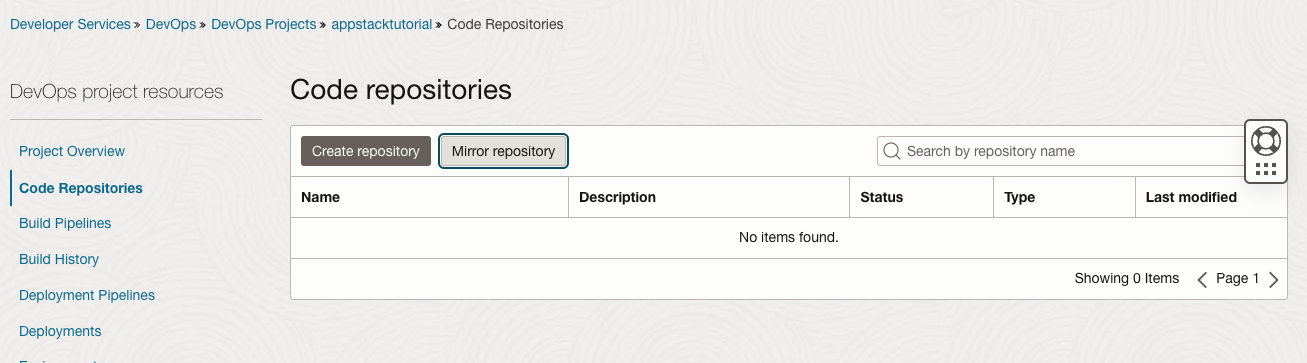This screenshot has height=363, width=1307.
Task: Go to previous page arrow
Action: tap(1203, 279)
